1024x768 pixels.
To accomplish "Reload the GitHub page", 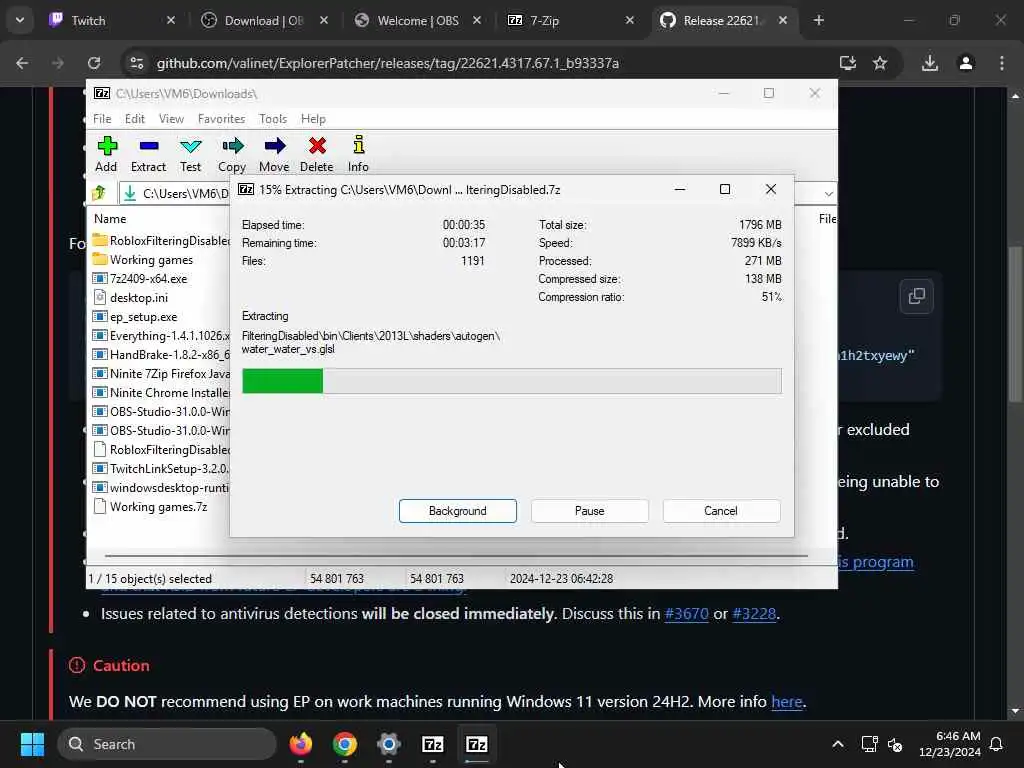I will coord(94,63).
